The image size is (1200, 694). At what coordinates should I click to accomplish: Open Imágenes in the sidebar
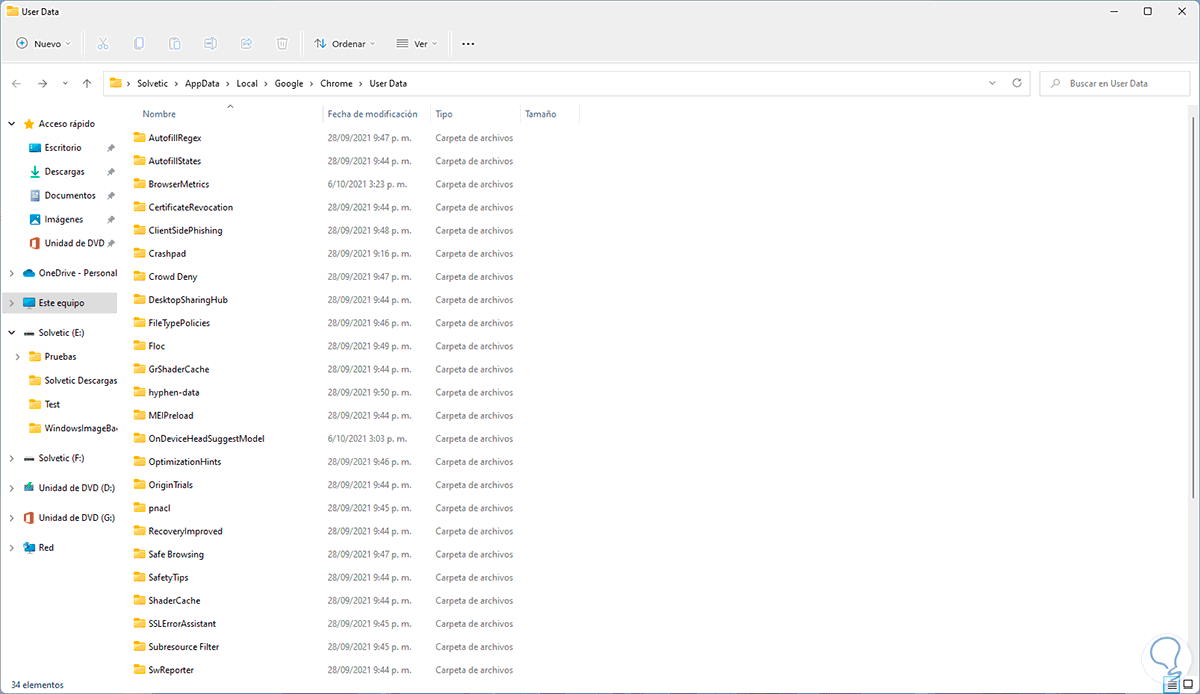64,220
